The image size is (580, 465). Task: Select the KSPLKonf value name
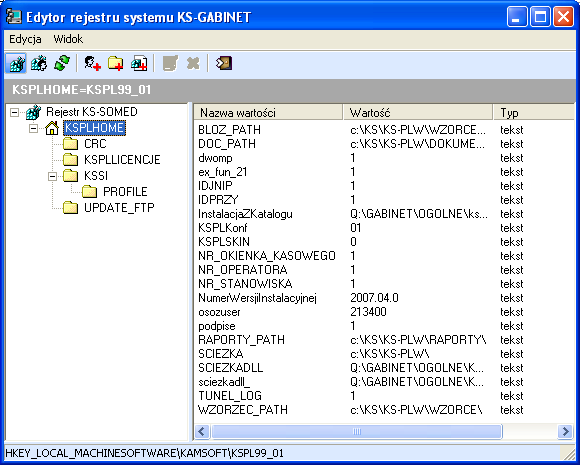click(x=223, y=228)
